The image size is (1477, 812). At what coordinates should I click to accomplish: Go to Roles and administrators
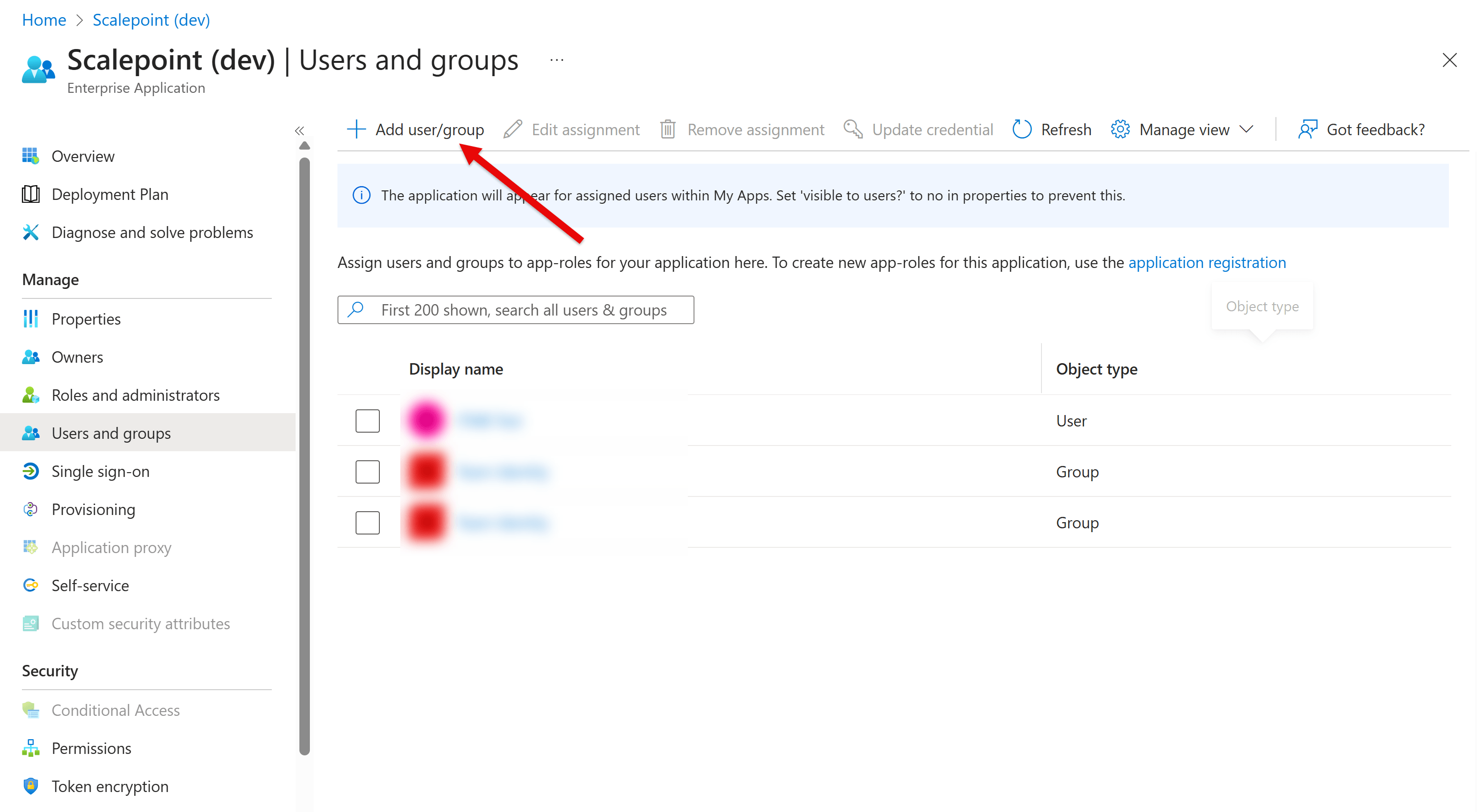[x=135, y=395]
